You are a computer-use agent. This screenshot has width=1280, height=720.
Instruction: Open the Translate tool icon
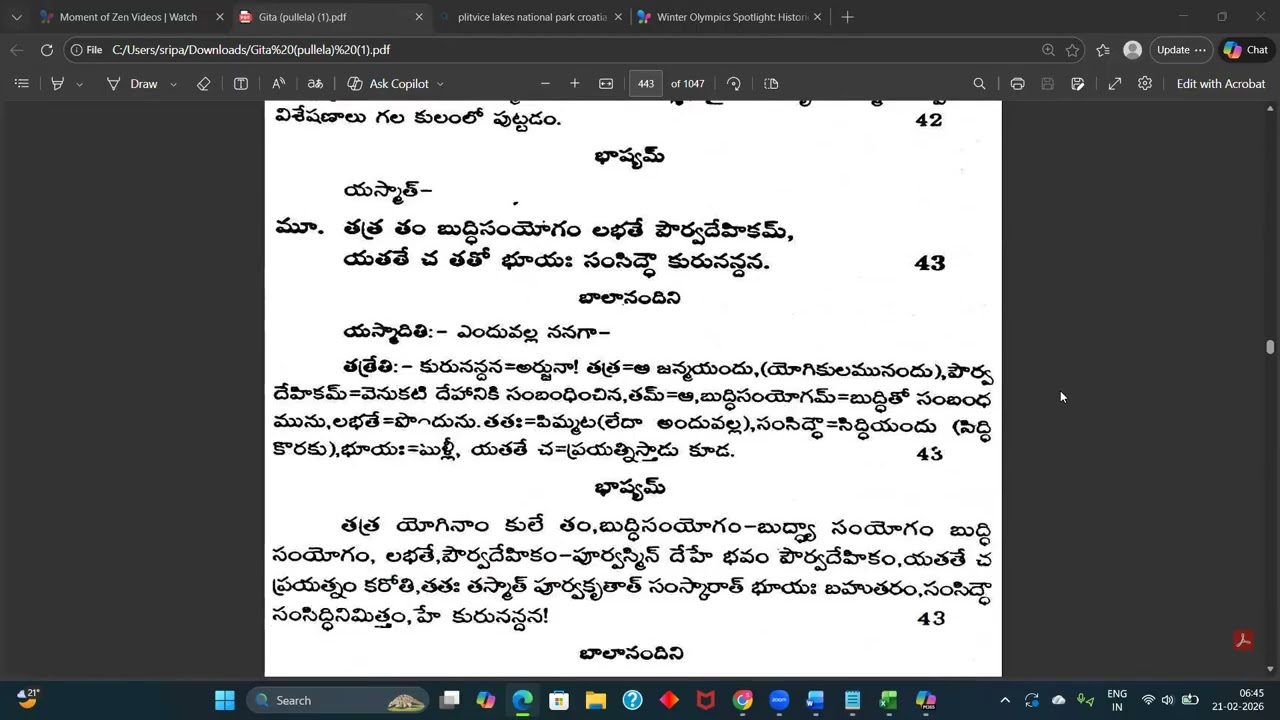click(x=315, y=84)
